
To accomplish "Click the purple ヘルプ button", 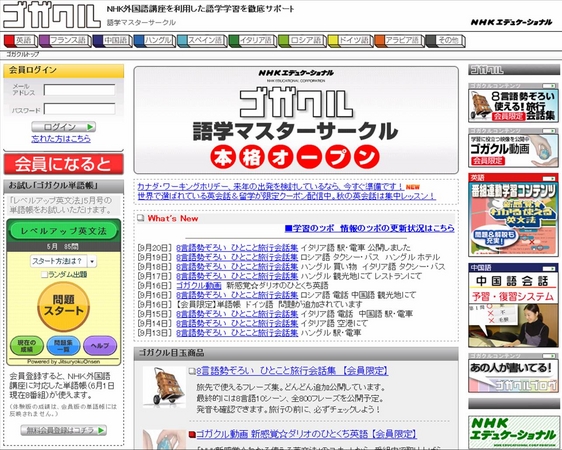I will pos(100,346).
